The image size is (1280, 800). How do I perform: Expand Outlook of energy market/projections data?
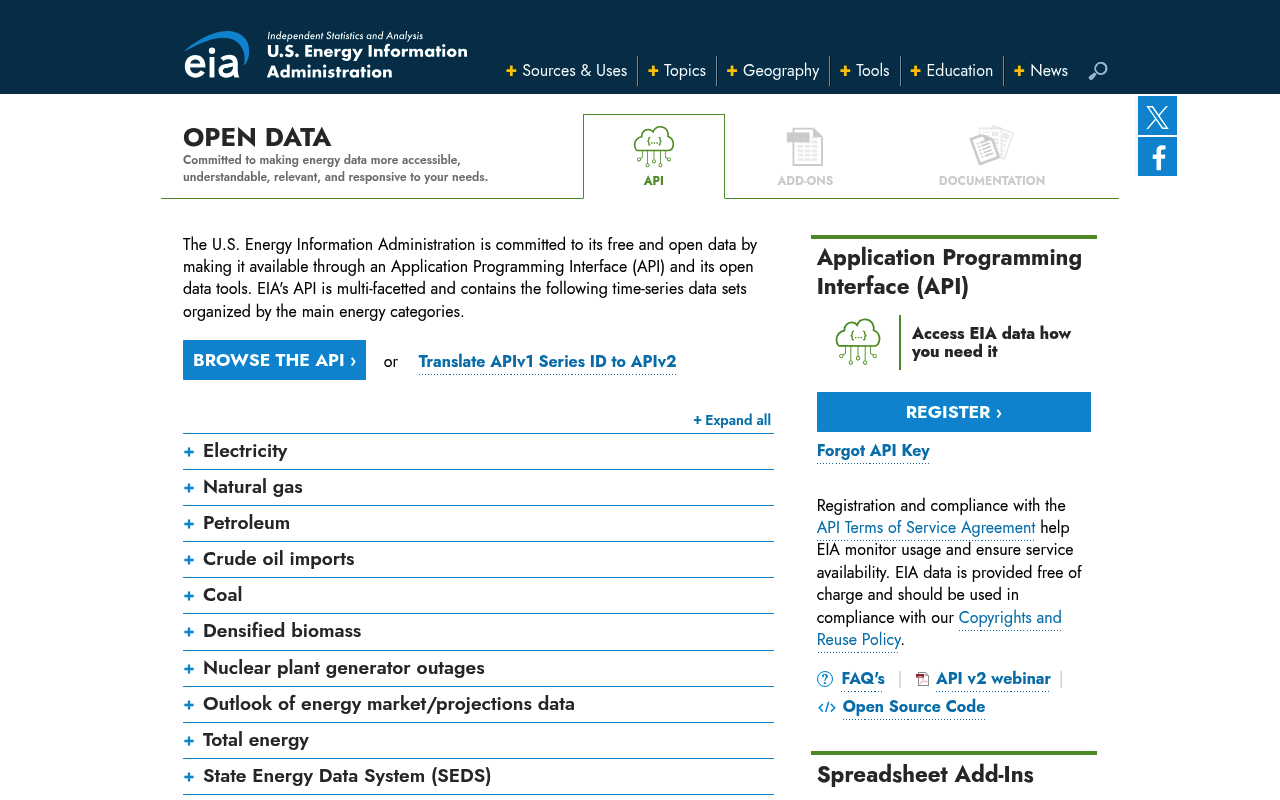coord(478,704)
